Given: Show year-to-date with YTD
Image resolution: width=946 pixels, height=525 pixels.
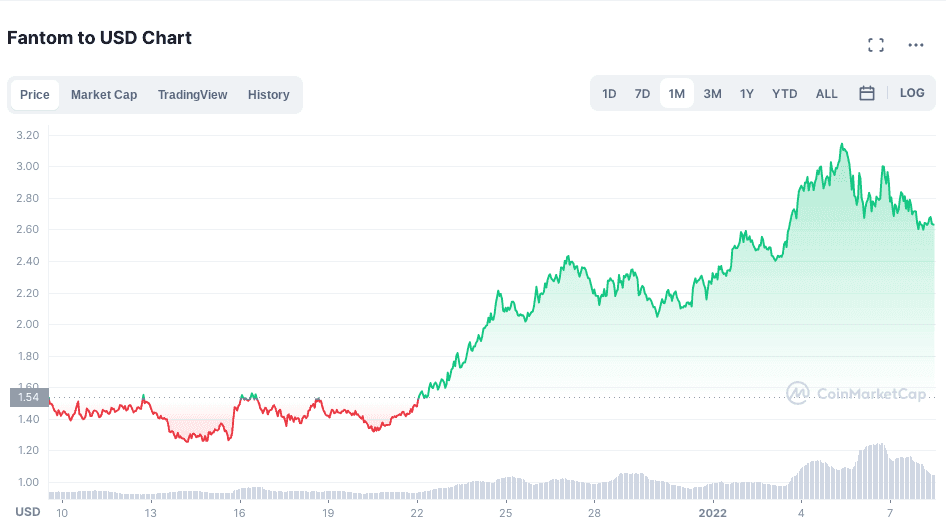Looking at the screenshot, I should pos(784,94).
